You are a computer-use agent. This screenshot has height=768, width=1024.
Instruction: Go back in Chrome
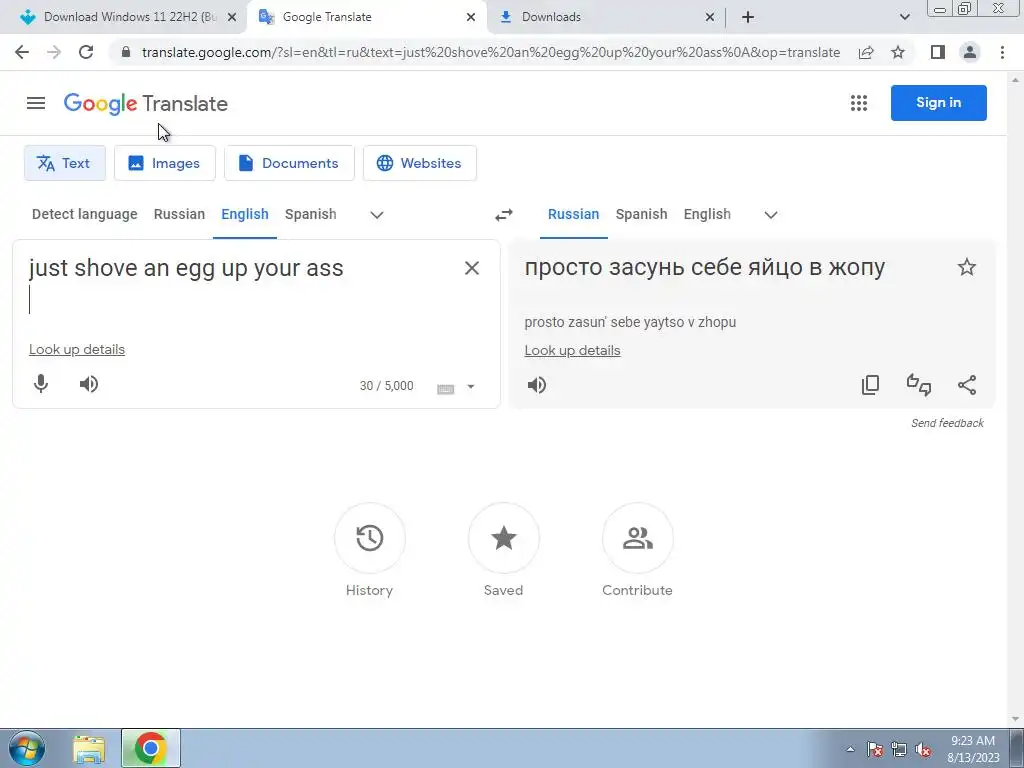[x=22, y=52]
